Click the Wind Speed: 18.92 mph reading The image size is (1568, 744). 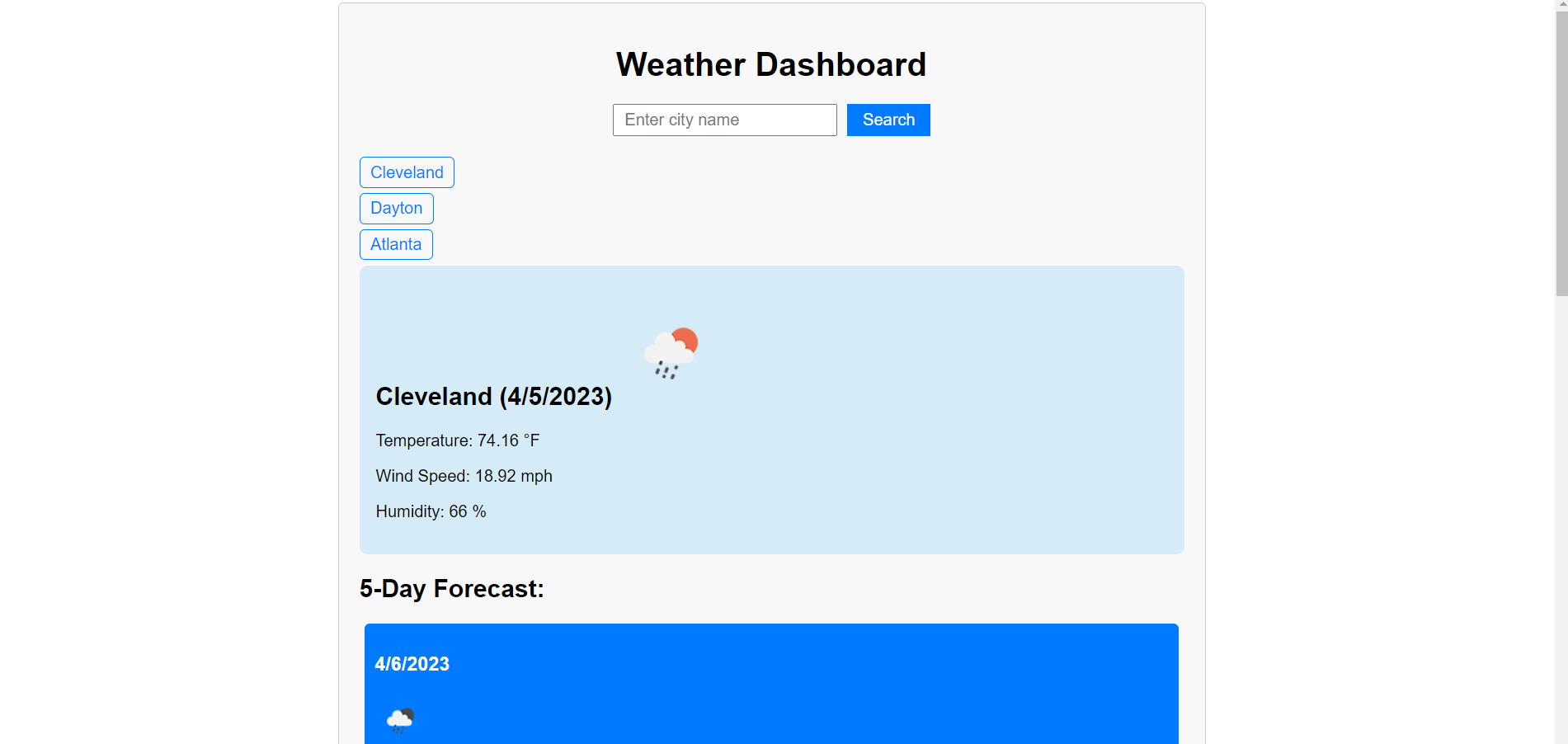pos(464,476)
